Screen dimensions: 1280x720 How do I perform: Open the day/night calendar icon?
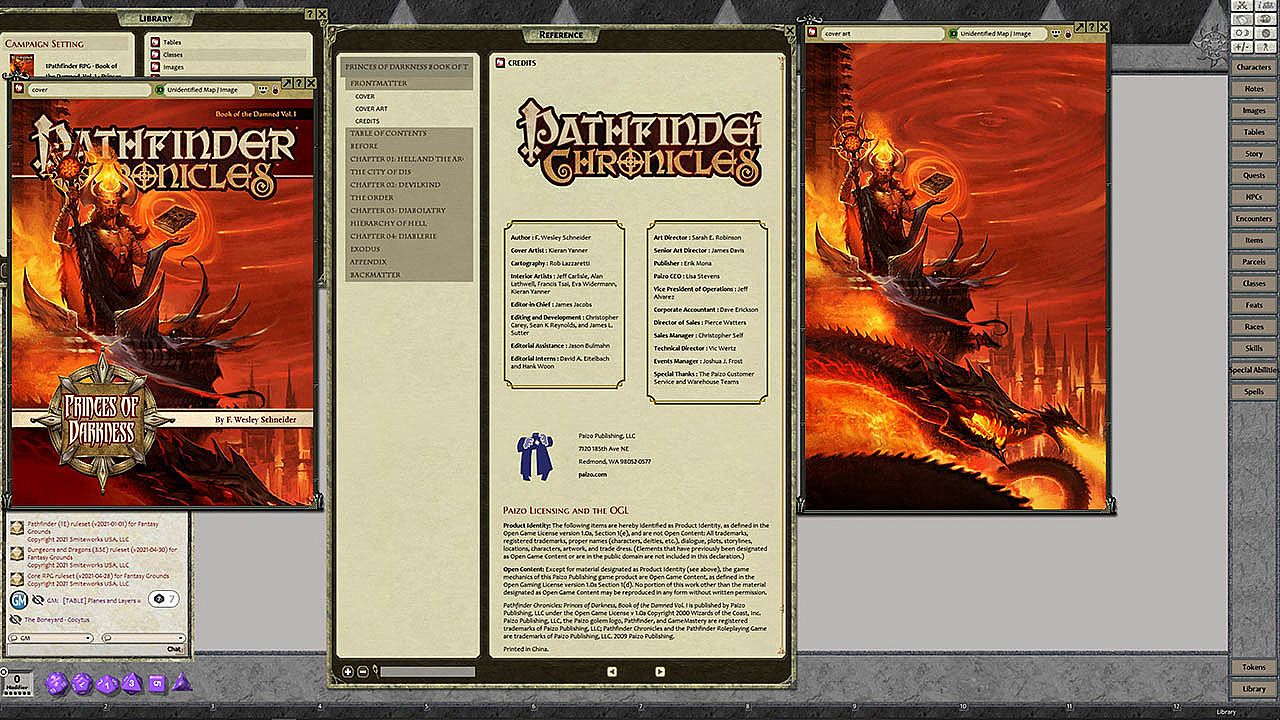tap(1242, 33)
